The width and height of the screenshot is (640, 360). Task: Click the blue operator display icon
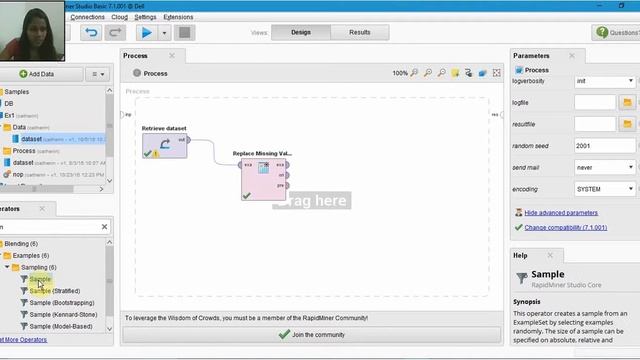click(x=482, y=73)
